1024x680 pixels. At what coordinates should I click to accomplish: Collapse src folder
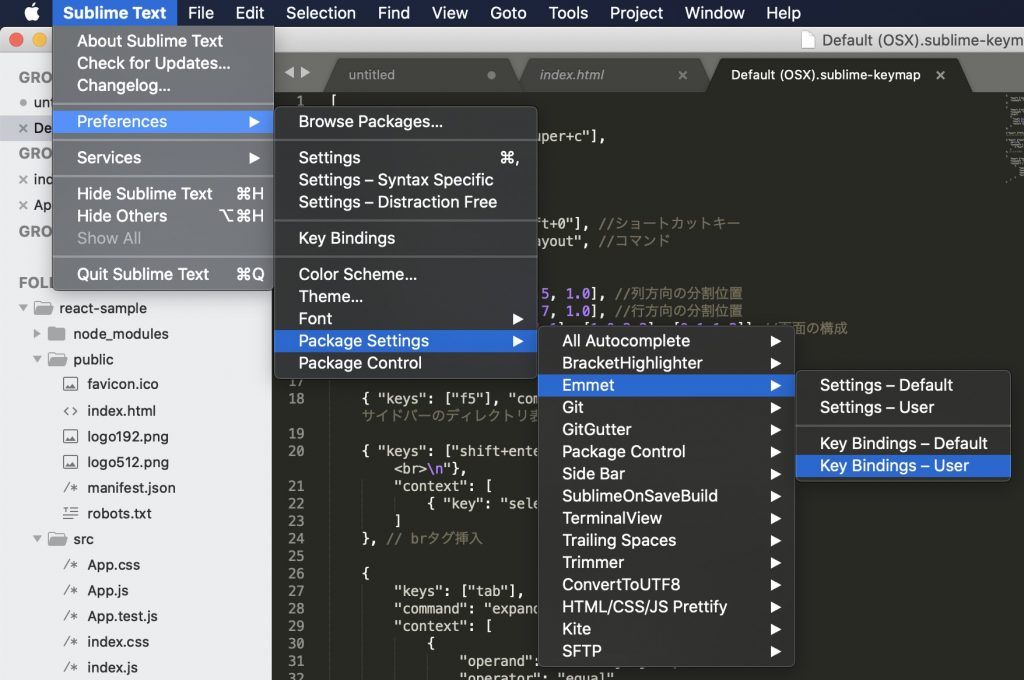tap(37, 539)
